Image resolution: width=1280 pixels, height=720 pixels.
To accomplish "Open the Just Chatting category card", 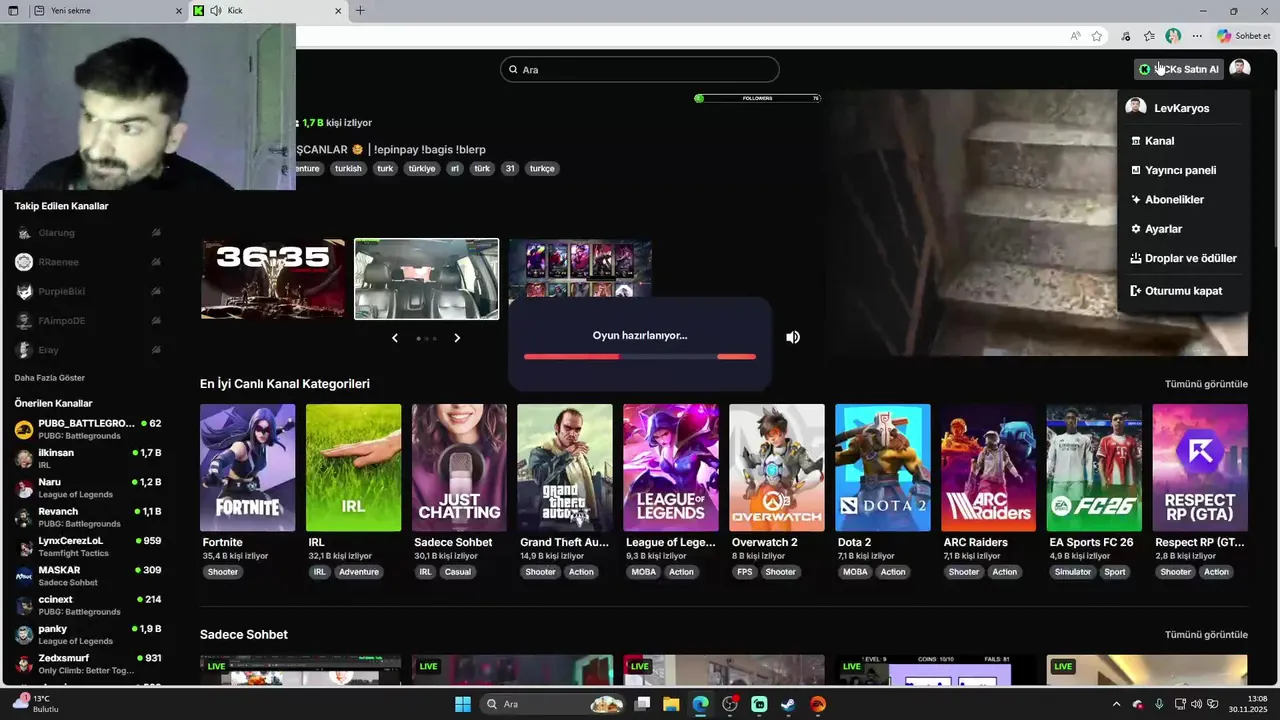I will point(460,468).
